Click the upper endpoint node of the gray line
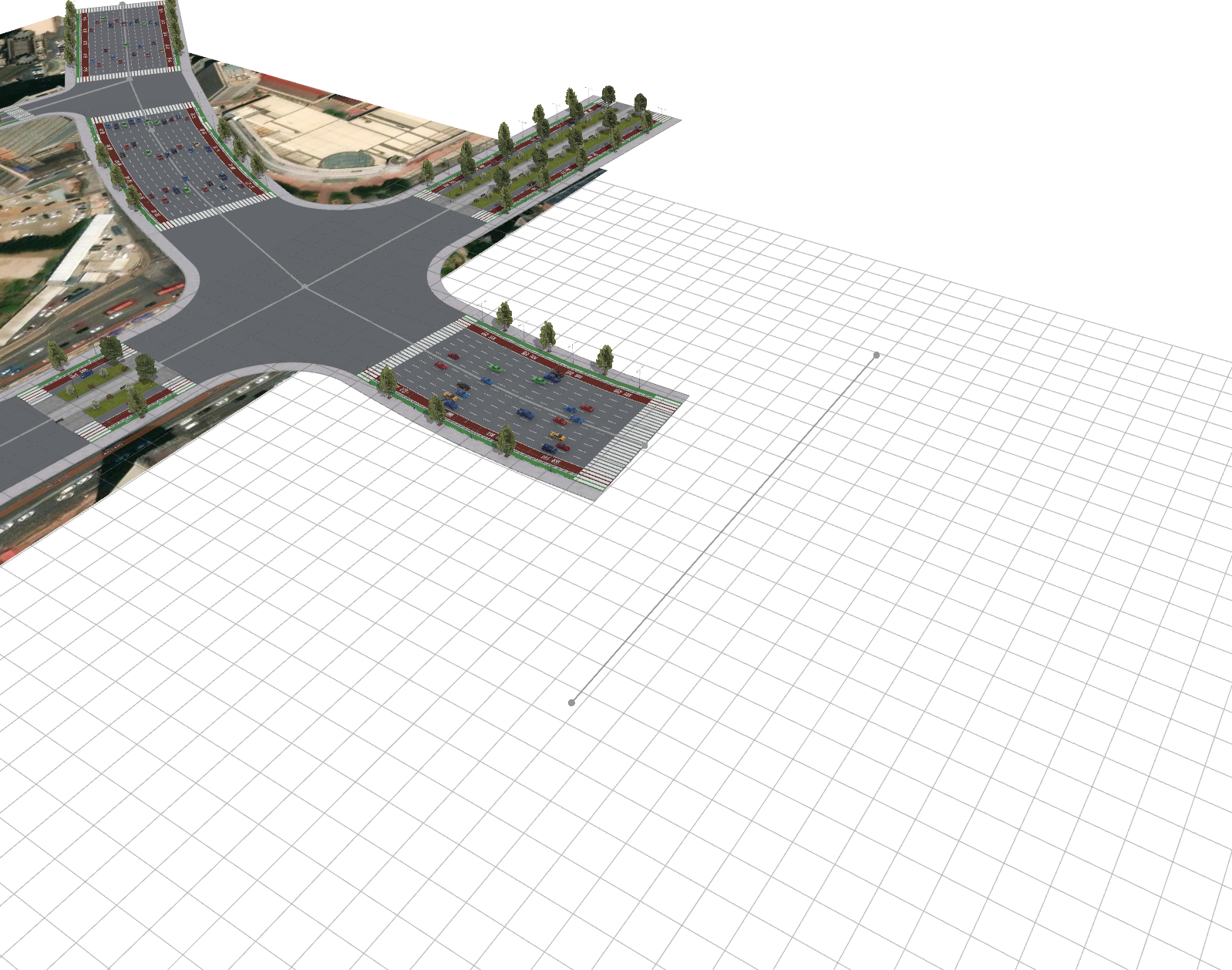 (877, 355)
